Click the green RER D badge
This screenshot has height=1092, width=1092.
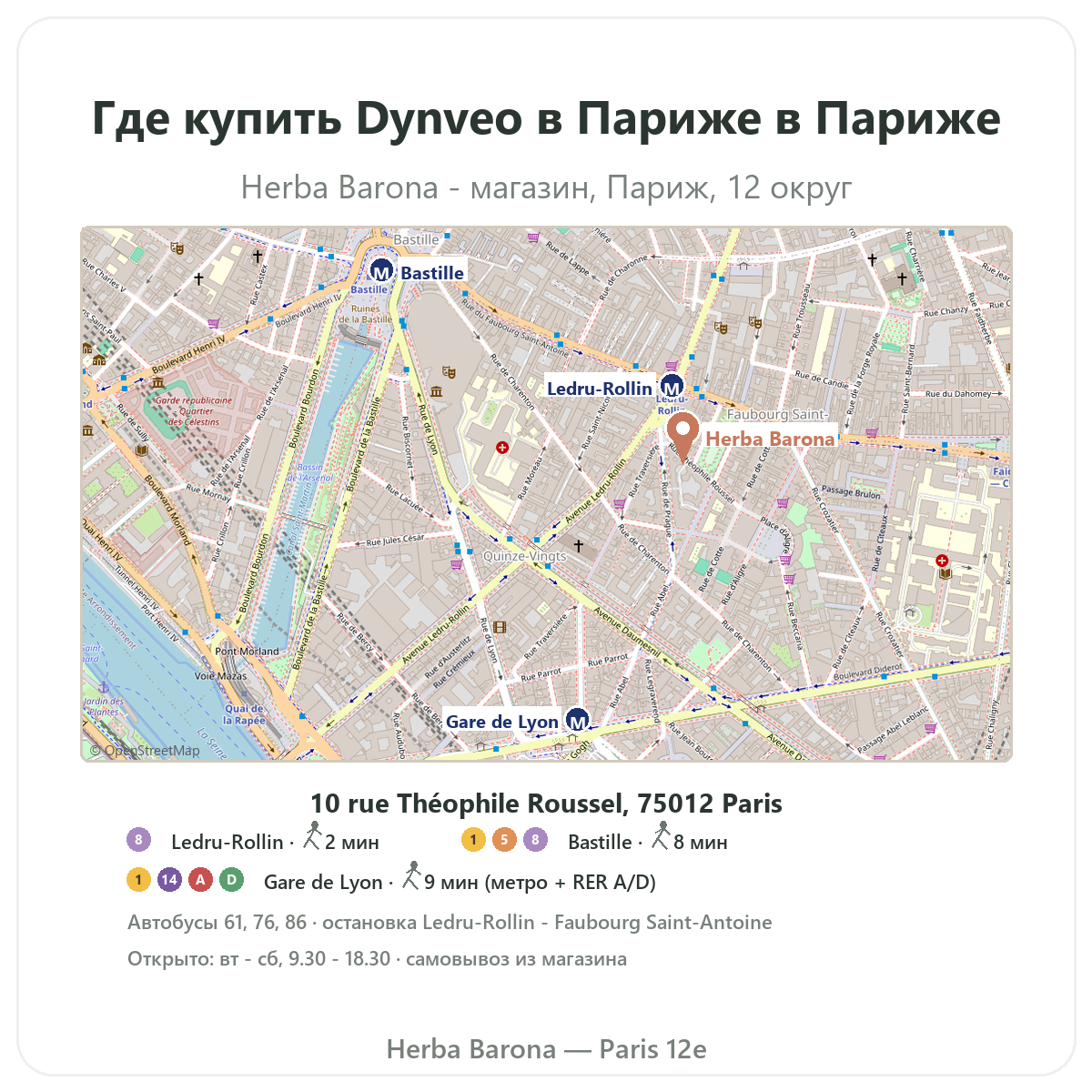[x=231, y=880]
